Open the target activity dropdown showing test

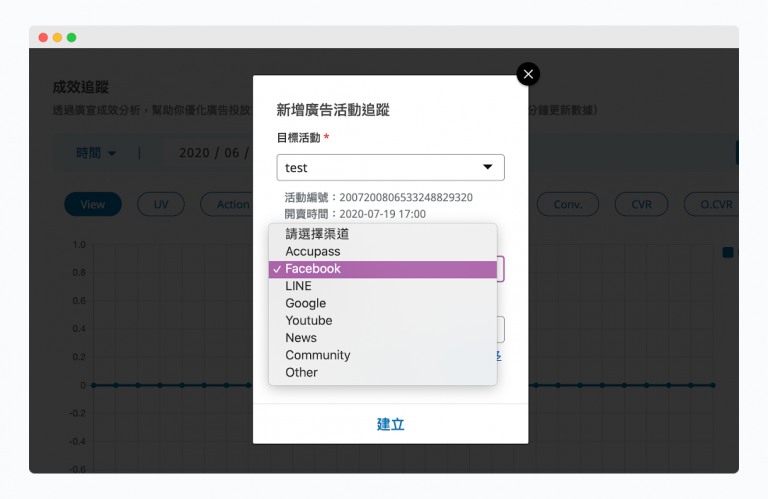point(390,167)
